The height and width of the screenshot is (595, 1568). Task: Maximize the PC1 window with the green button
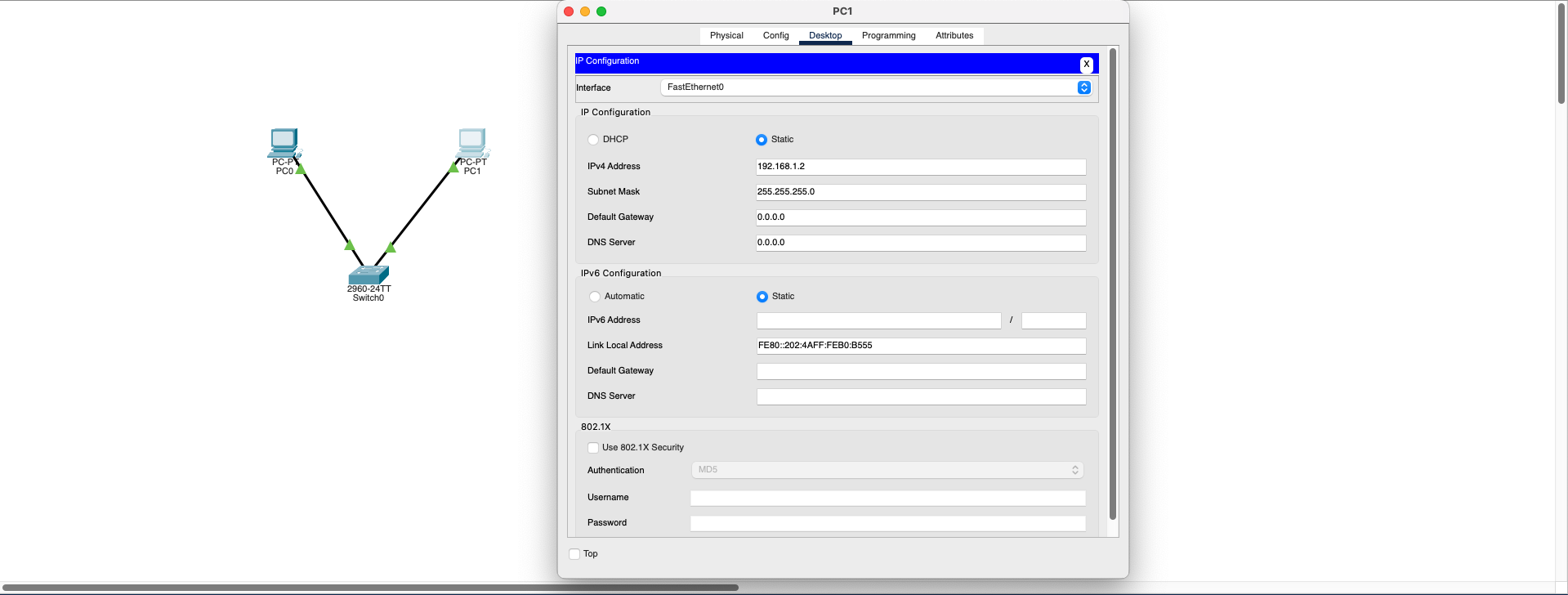point(601,11)
